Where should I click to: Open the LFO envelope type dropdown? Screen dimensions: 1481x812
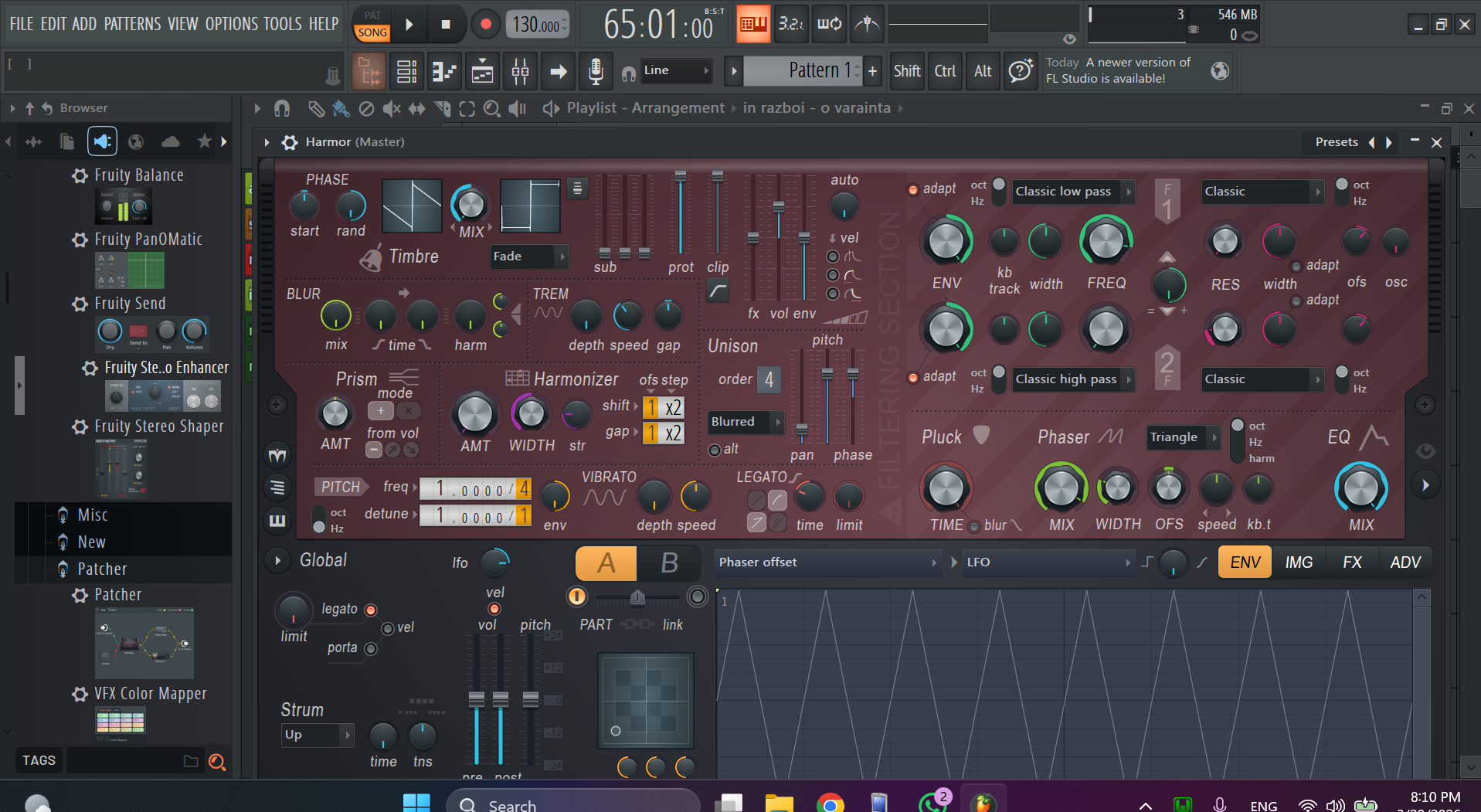click(1048, 562)
